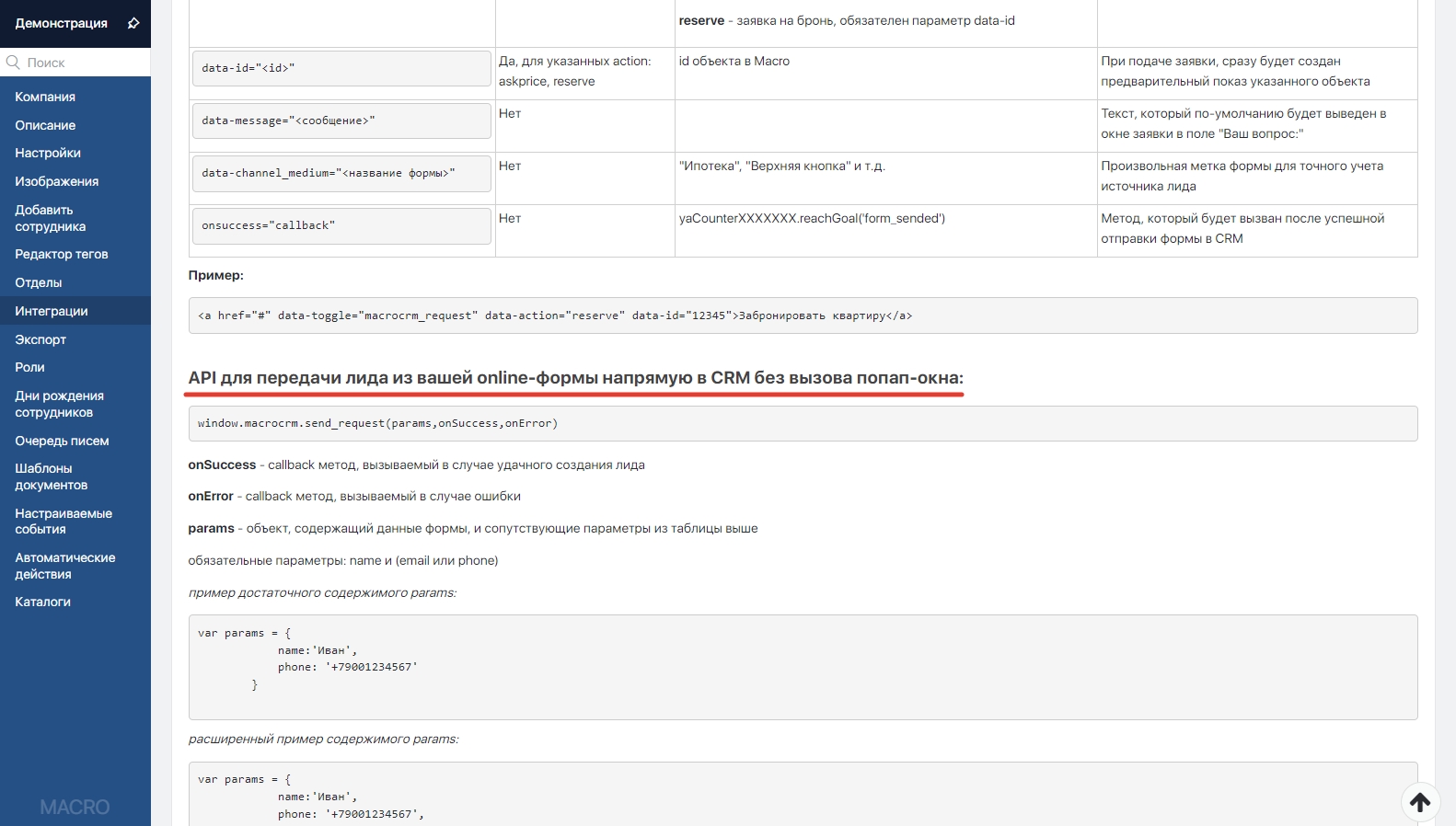
Task: Open the Компания menu section
Action: point(45,97)
